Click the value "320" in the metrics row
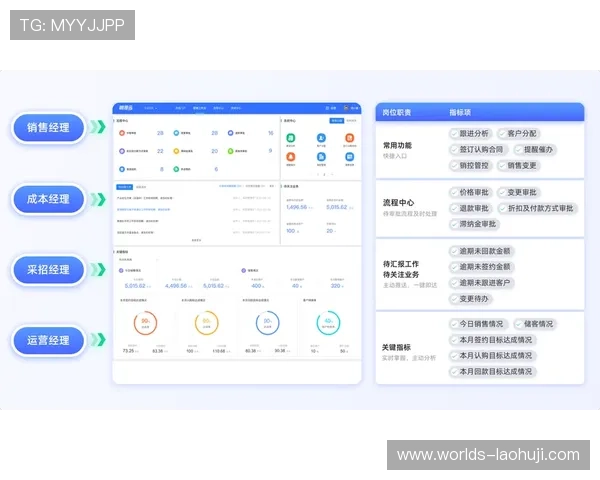The image size is (600, 480). 335,286
